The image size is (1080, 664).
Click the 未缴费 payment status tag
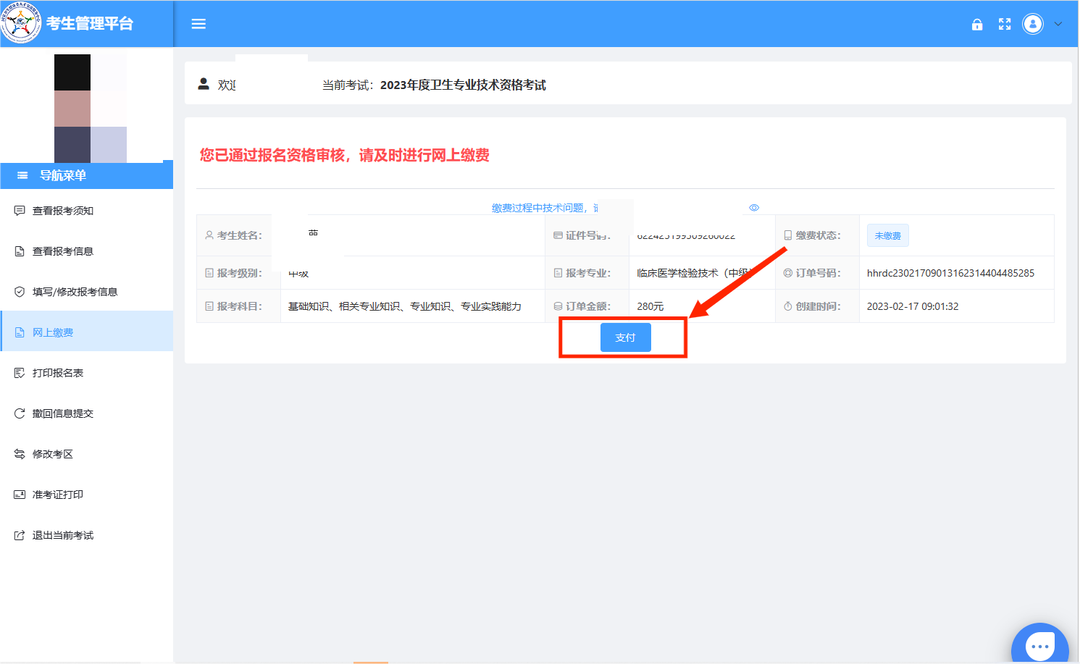887,237
